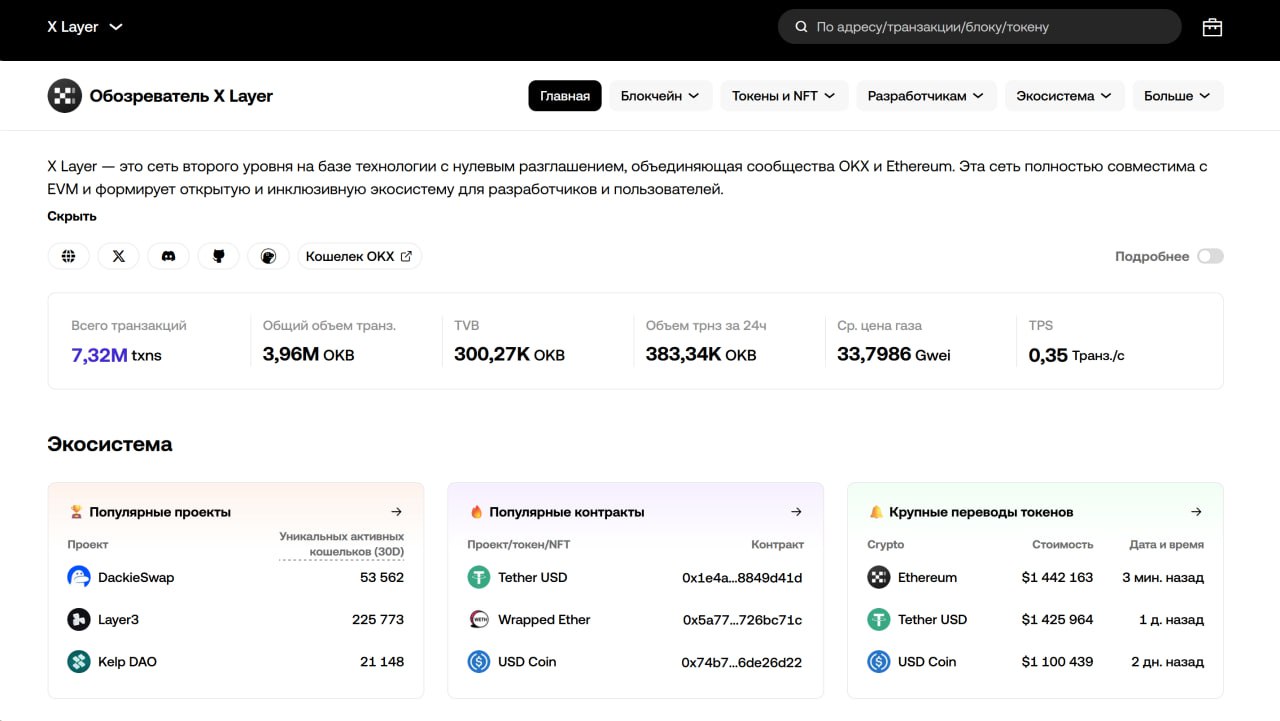The width and height of the screenshot is (1280, 721).
Task: Click the 53 562 wallets count
Action: pos(382,577)
